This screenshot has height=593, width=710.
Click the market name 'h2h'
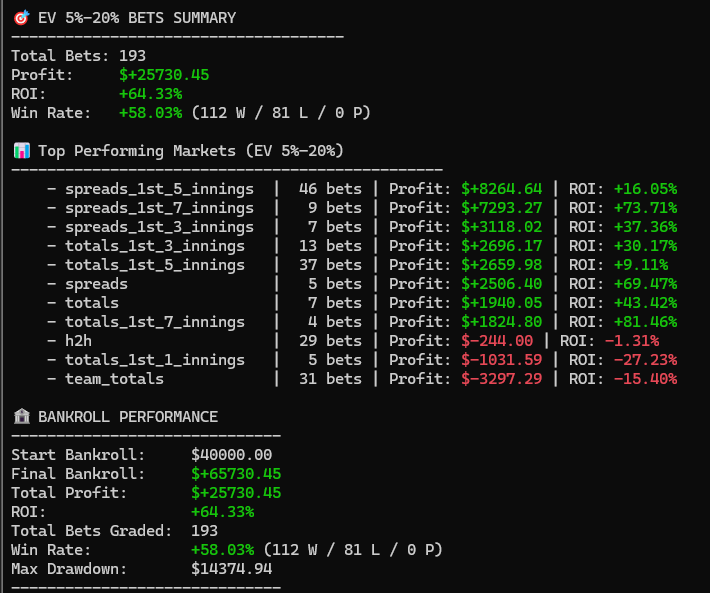pos(78,341)
